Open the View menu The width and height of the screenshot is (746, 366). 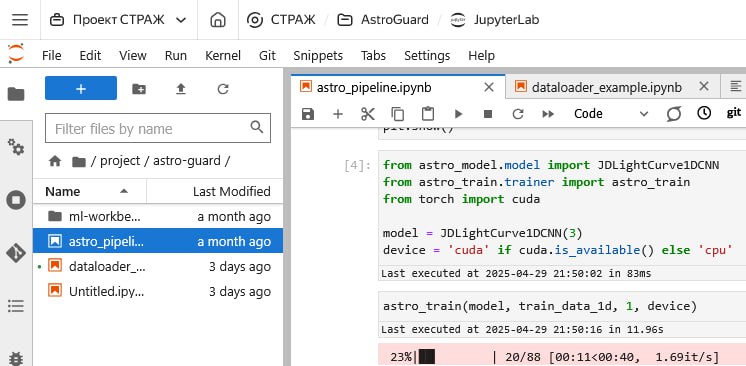(133, 56)
